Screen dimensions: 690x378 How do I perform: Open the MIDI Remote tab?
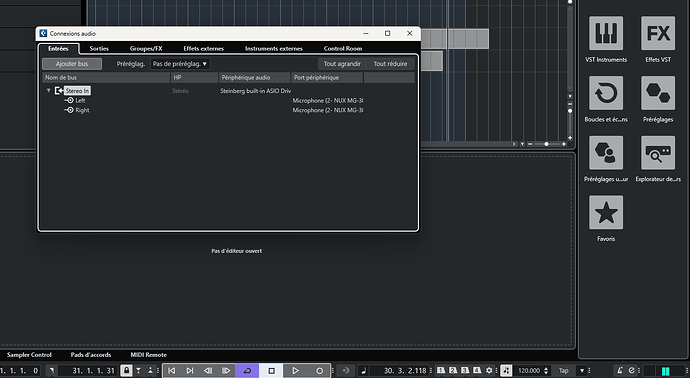(x=148, y=355)
